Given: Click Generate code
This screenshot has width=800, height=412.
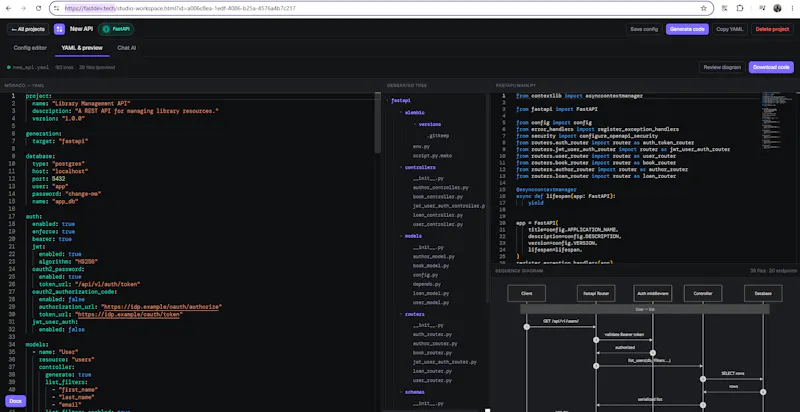Looking at the screenshot, I should [687, 29].
